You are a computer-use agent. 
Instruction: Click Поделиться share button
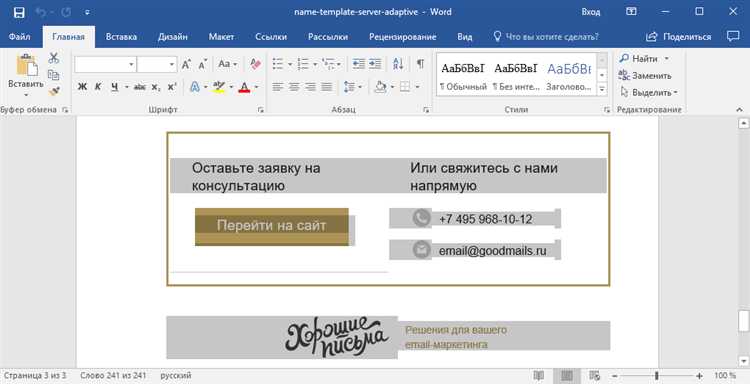click(x=678, y=37)
